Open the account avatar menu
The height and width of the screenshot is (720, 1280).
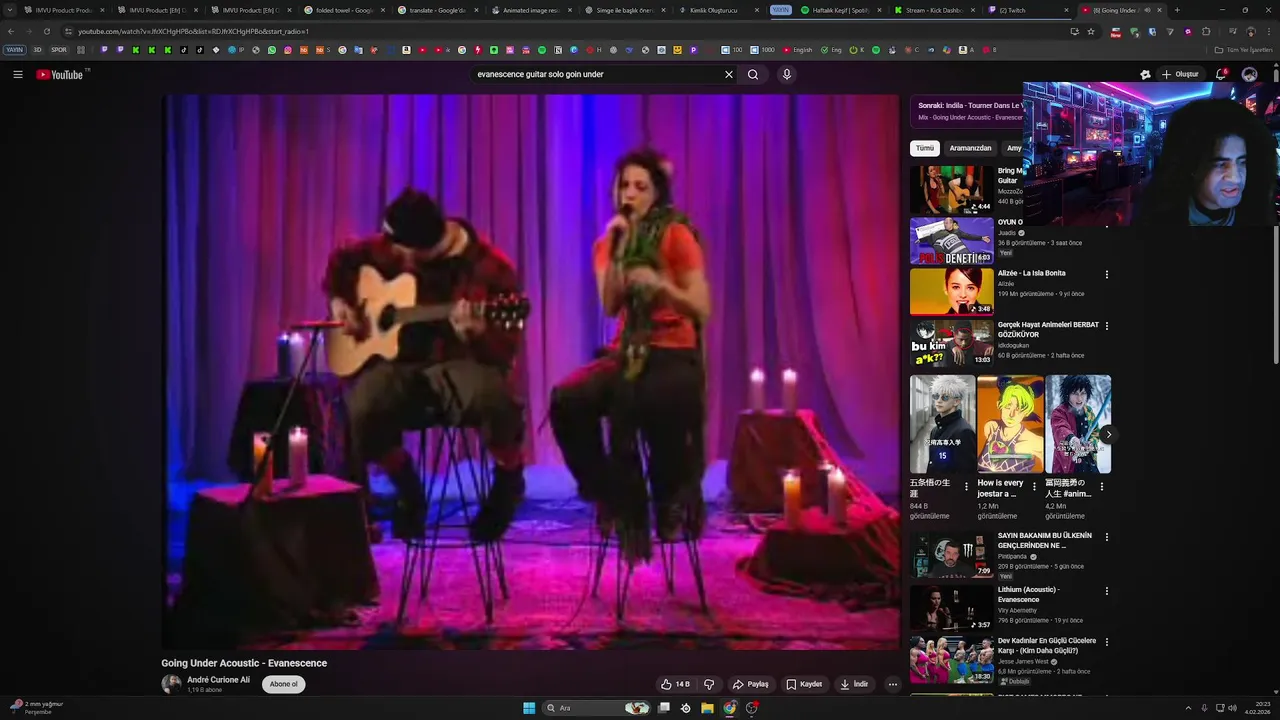point(1249,74)
